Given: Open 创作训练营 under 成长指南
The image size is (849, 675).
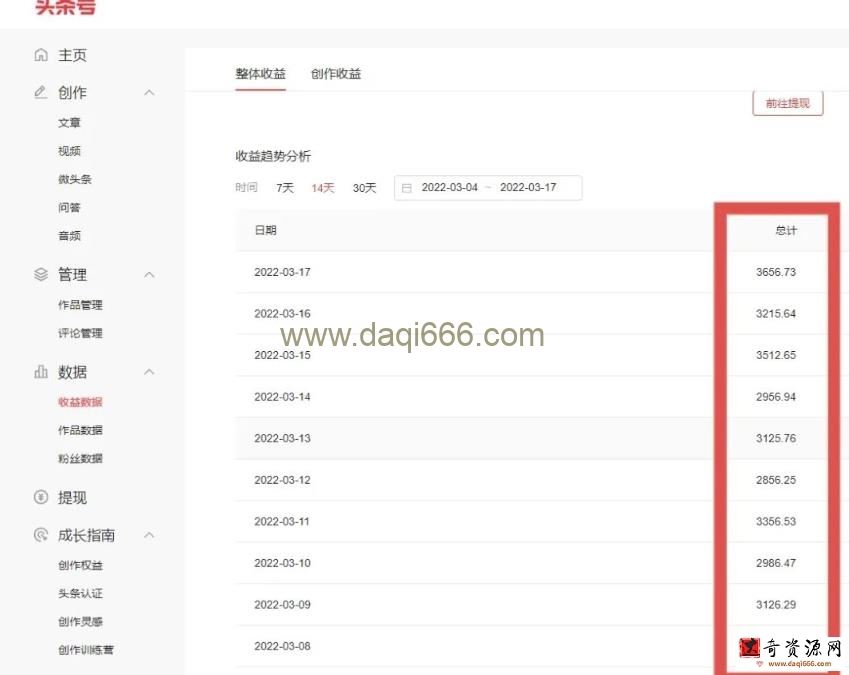Looking at the screenshot, I should point(86,650).
